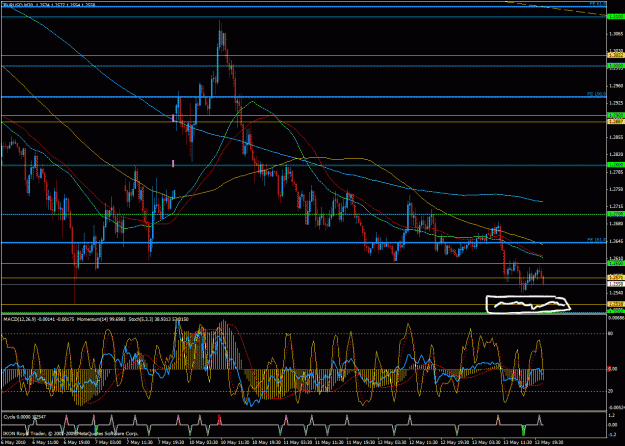Click the 1.3065 price scale value

point(615,34)
